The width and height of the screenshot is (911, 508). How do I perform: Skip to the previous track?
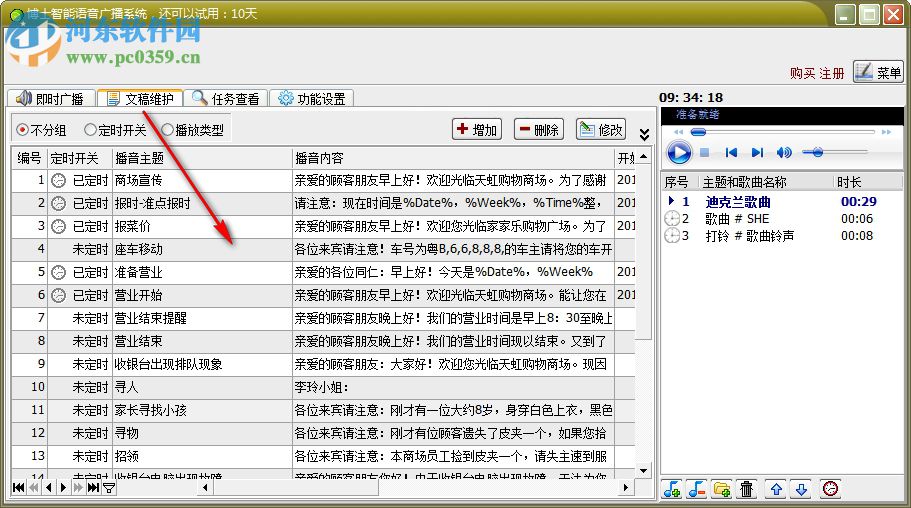click(x=731, y=152)
